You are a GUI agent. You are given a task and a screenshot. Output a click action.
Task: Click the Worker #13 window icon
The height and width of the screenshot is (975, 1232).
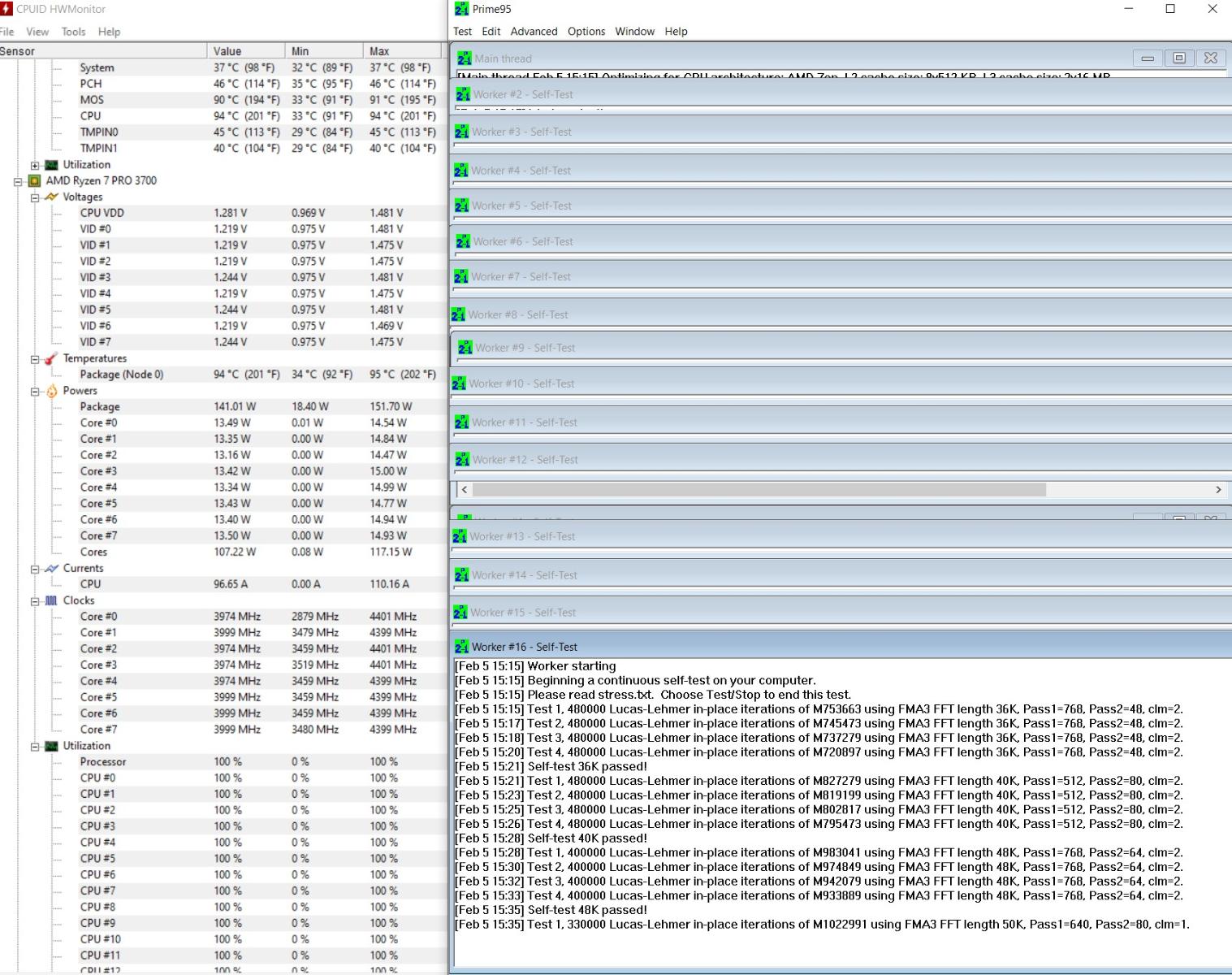pos(460,537)
